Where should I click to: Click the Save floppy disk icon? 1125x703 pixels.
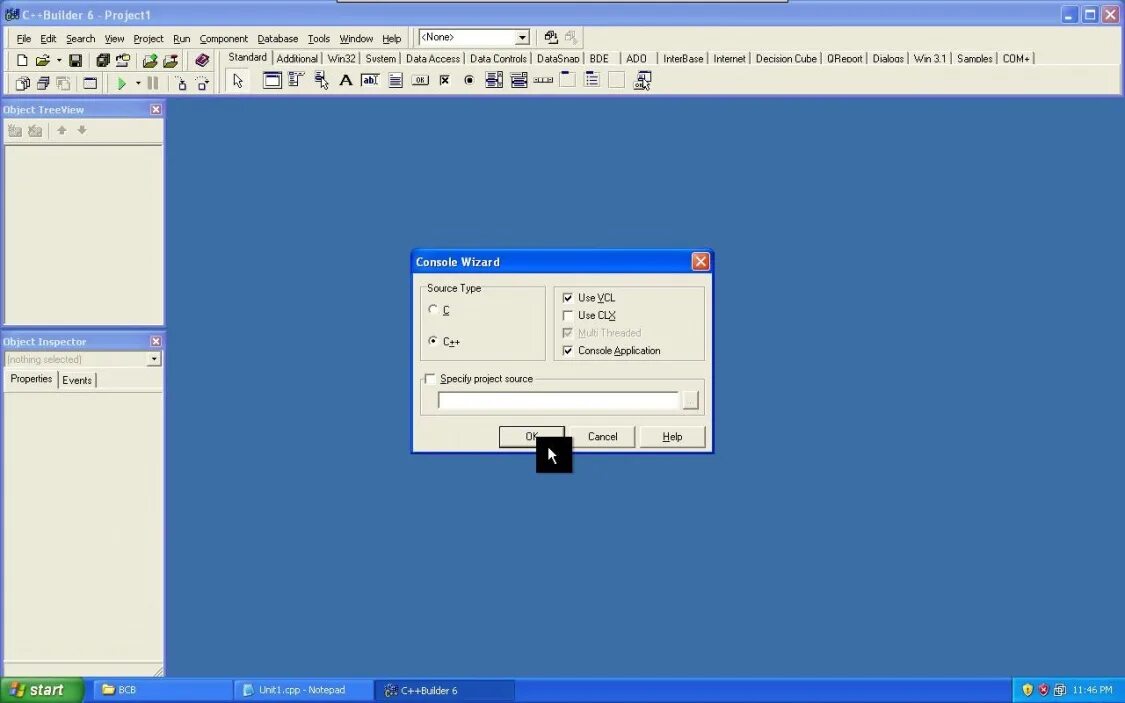coord(75,60)
